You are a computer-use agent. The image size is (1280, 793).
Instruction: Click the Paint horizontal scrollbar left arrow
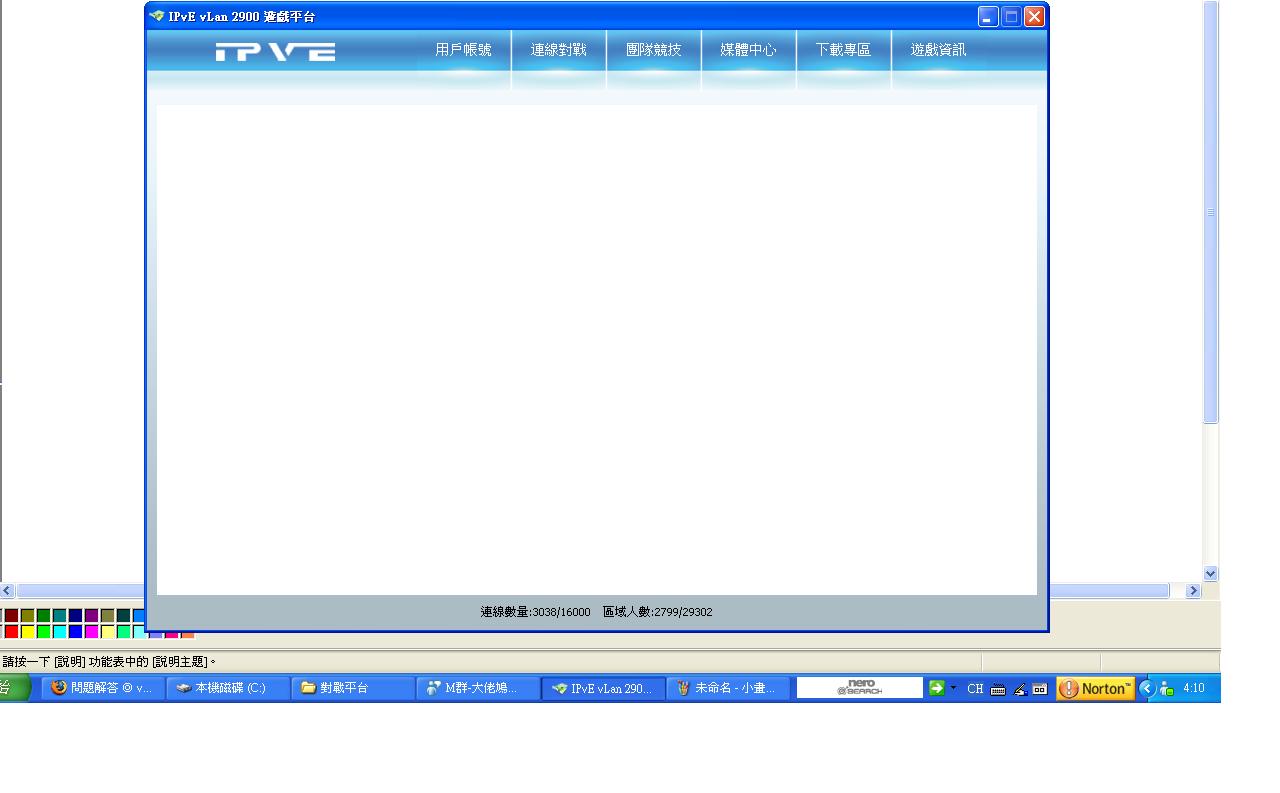(x=7, y=591)
